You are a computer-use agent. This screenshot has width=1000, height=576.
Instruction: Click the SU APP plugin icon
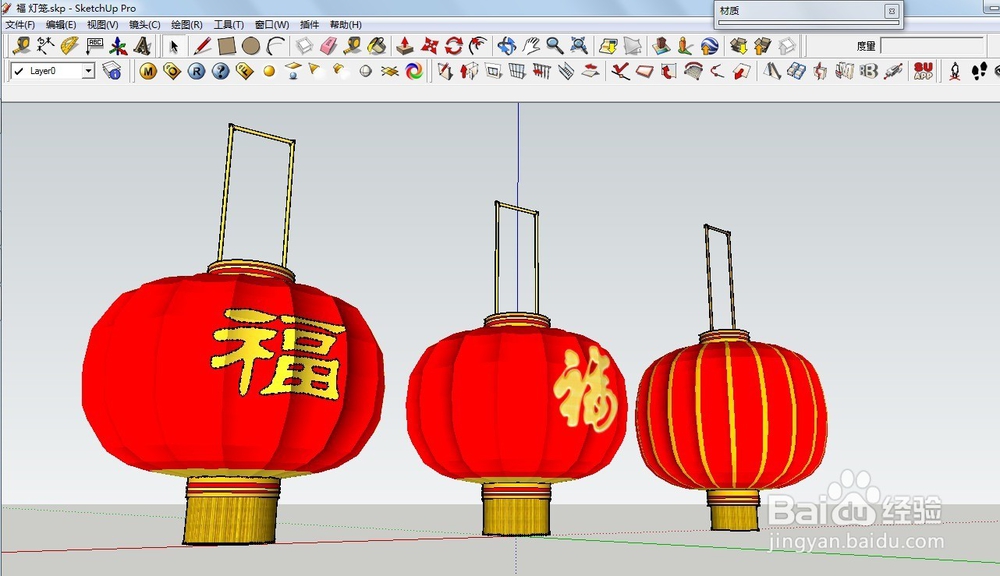(923, 71)
